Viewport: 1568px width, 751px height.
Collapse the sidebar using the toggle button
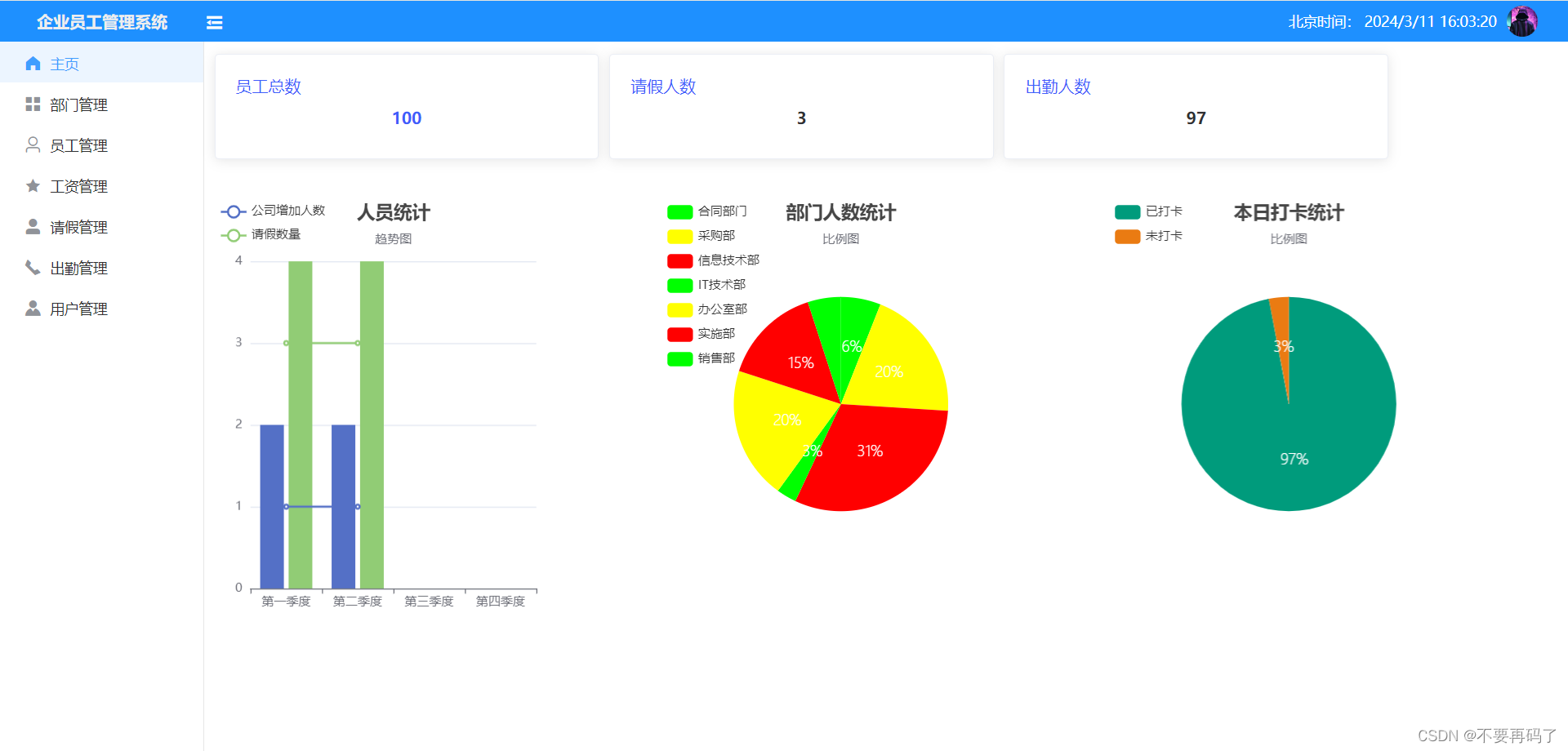214,22
